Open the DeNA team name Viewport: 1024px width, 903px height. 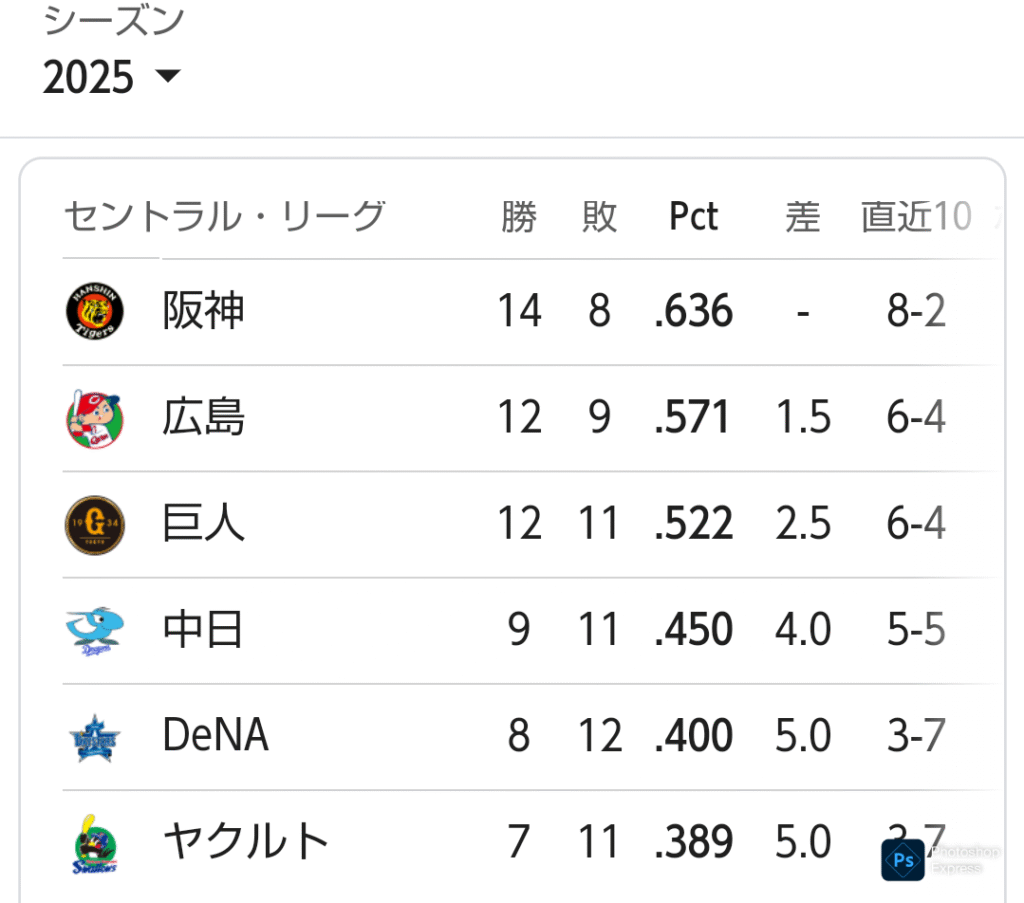tap(216, 735)
